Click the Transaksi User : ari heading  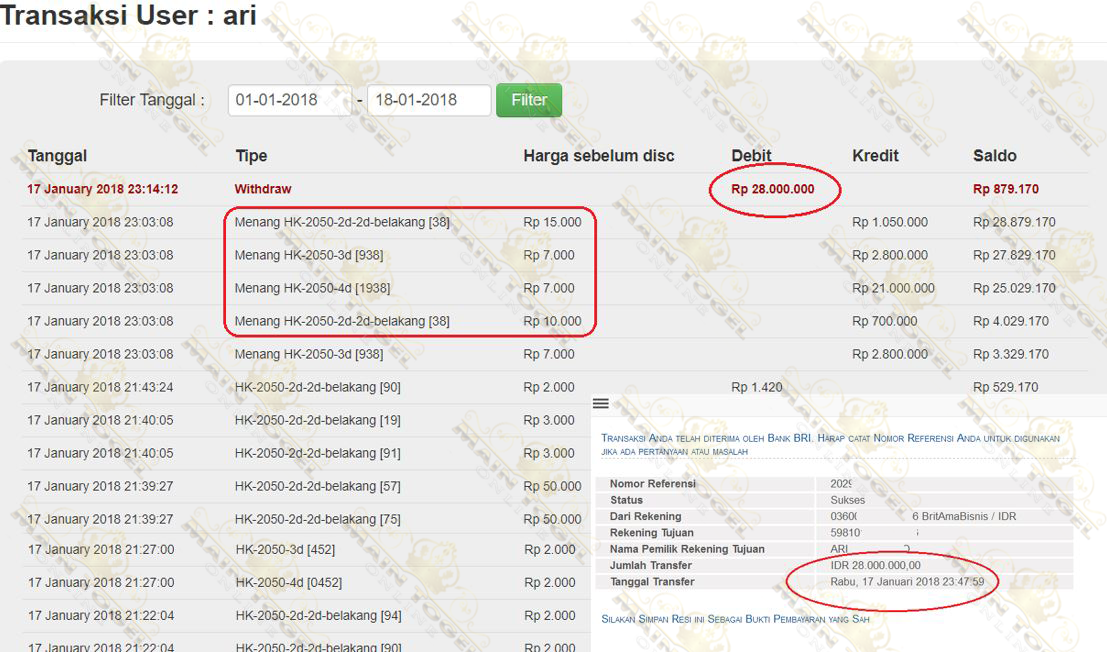pos(128,16)
